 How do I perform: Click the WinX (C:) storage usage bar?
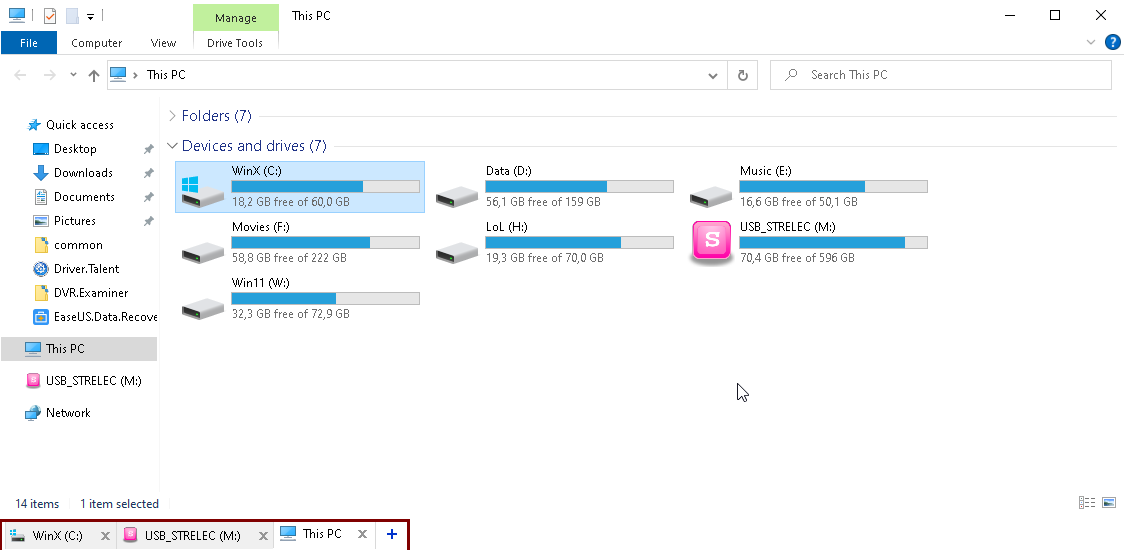tap(326, 186)
